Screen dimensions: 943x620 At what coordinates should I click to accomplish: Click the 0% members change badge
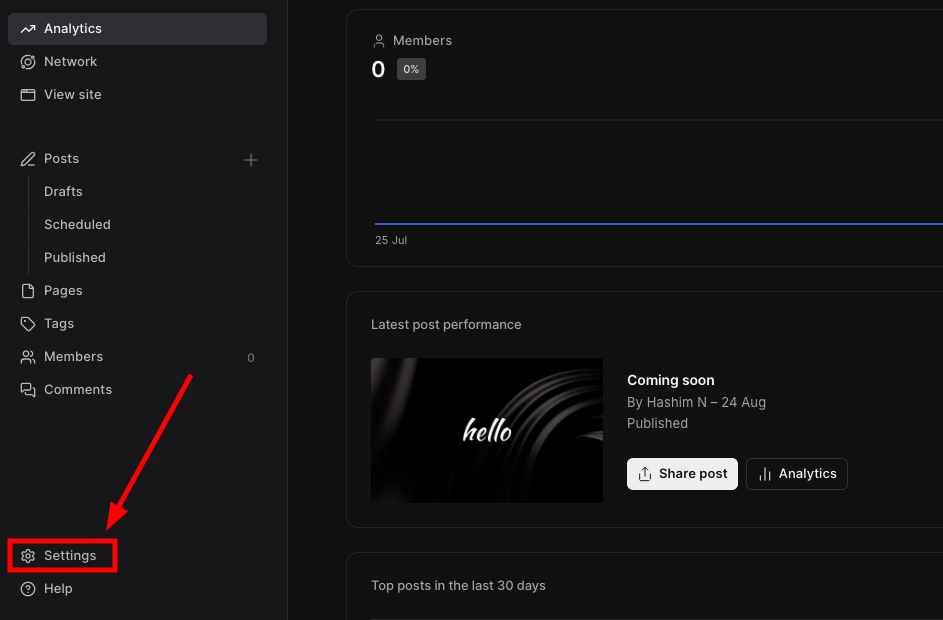coord(411,69)
